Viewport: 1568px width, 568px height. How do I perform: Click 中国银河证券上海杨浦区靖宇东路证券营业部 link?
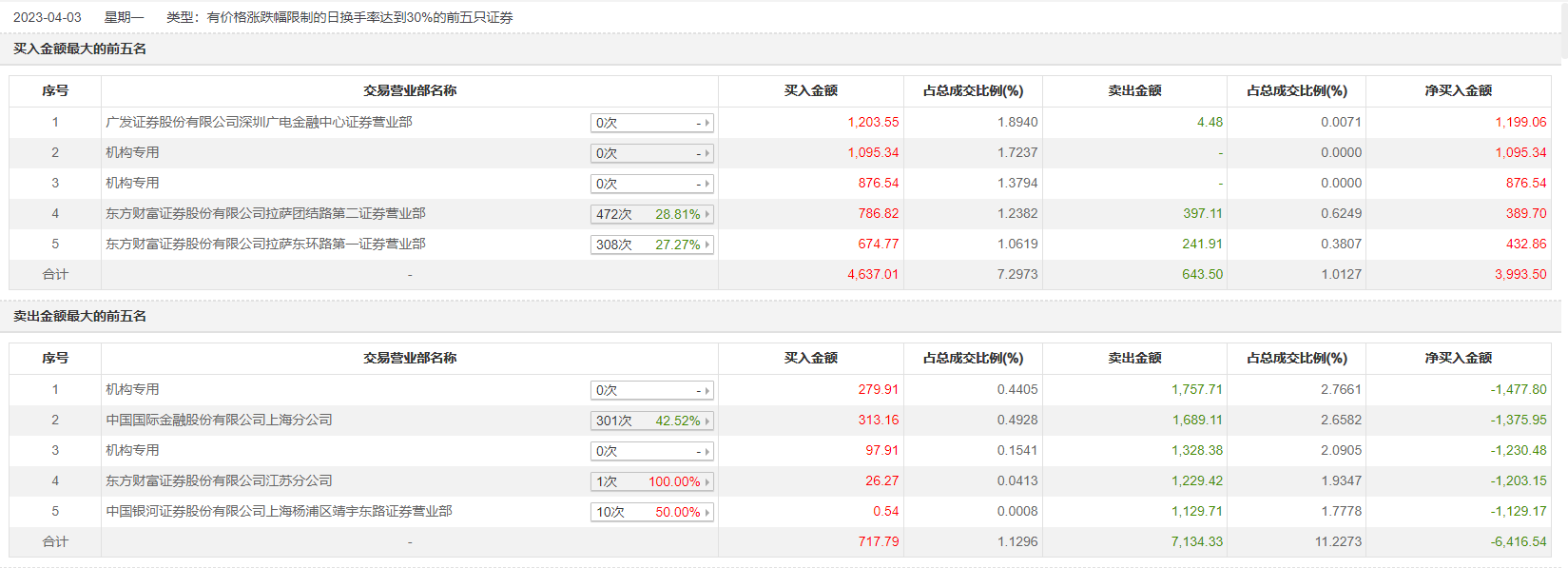click(279, 511)
